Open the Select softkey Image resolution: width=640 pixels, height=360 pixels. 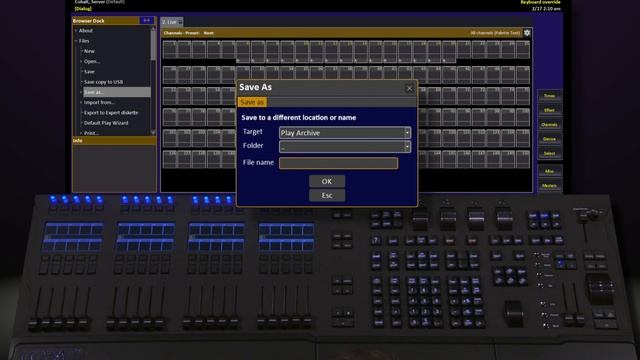pos(549,153)
